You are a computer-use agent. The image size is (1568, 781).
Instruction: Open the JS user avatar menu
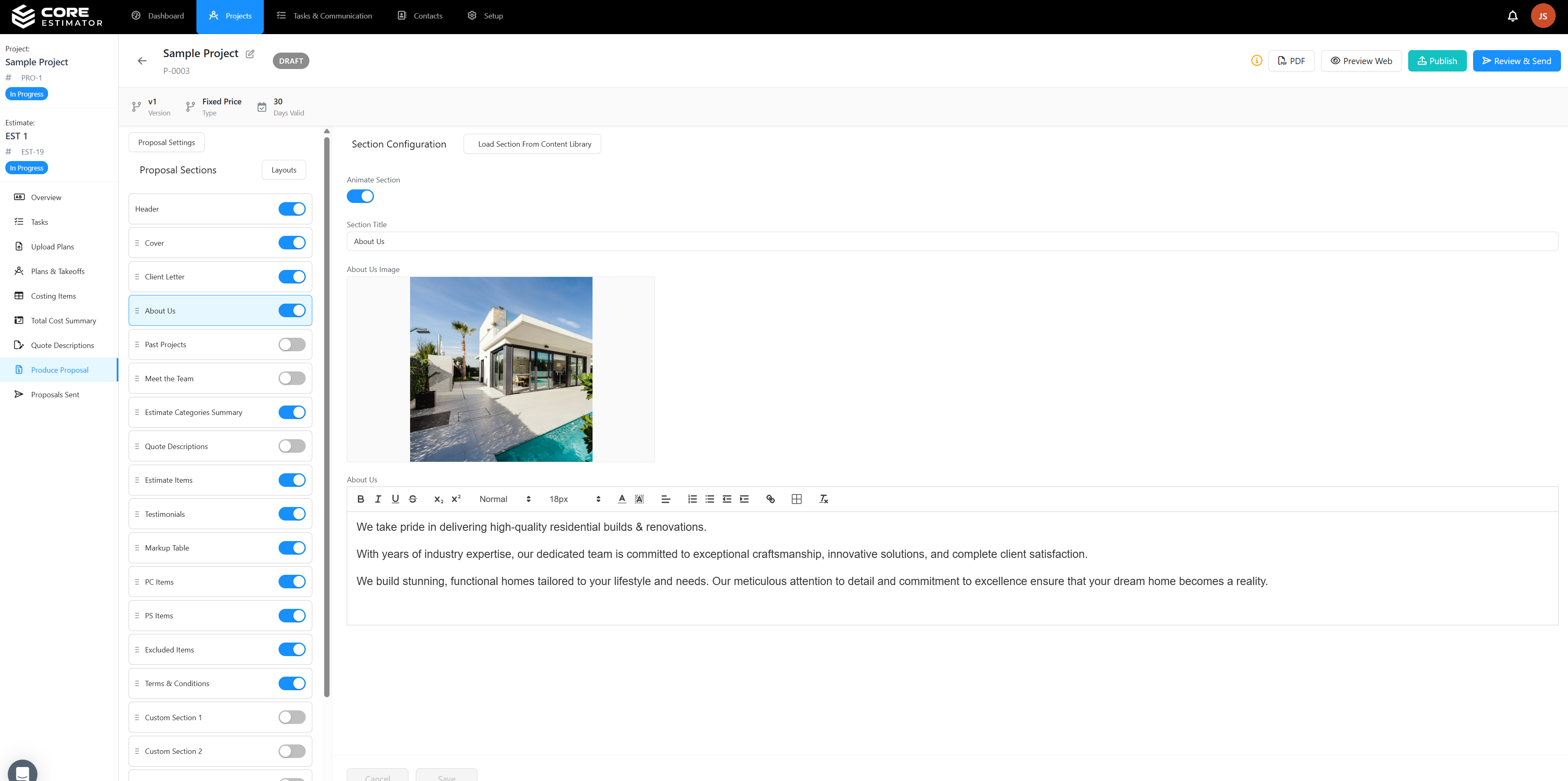[x=1543, y=16]
